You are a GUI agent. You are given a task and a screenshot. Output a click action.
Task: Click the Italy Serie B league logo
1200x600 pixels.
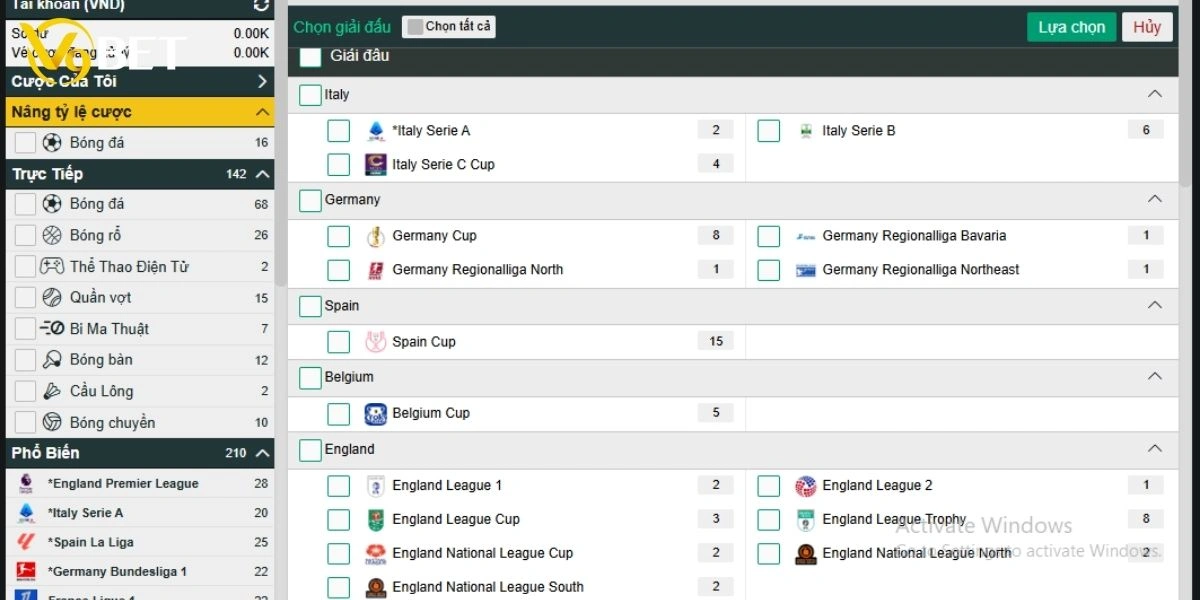pyautogui.click(x=806, y=130)
